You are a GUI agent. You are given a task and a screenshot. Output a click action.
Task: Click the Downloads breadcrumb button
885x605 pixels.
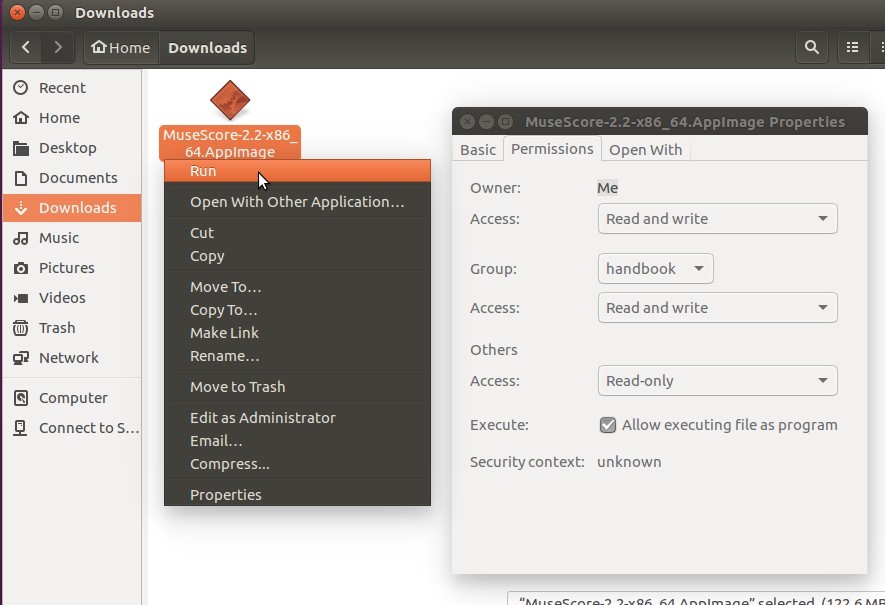click(x=206, y=47)
